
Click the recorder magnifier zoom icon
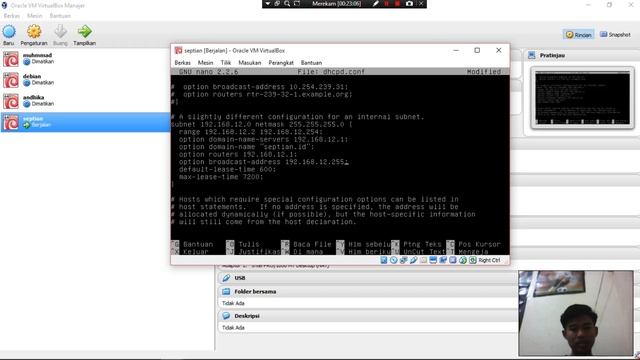click(x=287, y=4)
